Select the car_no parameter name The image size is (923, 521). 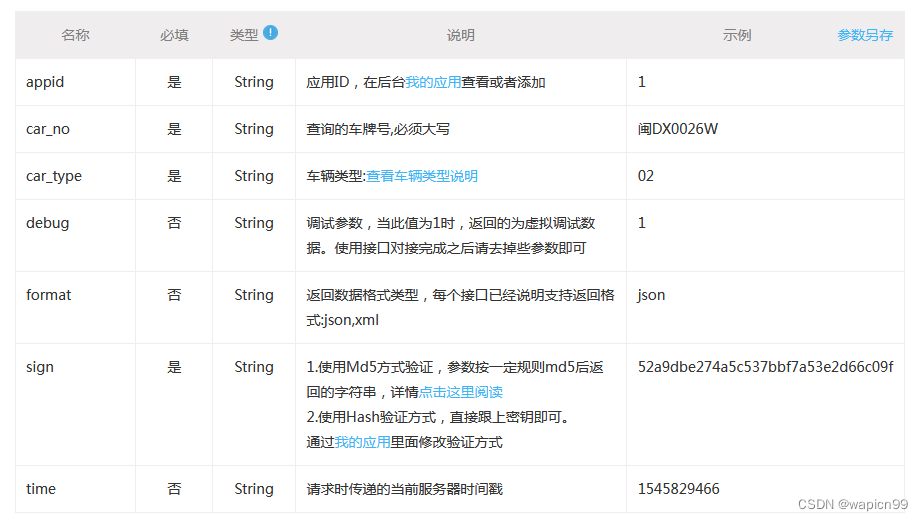[48, 130]
